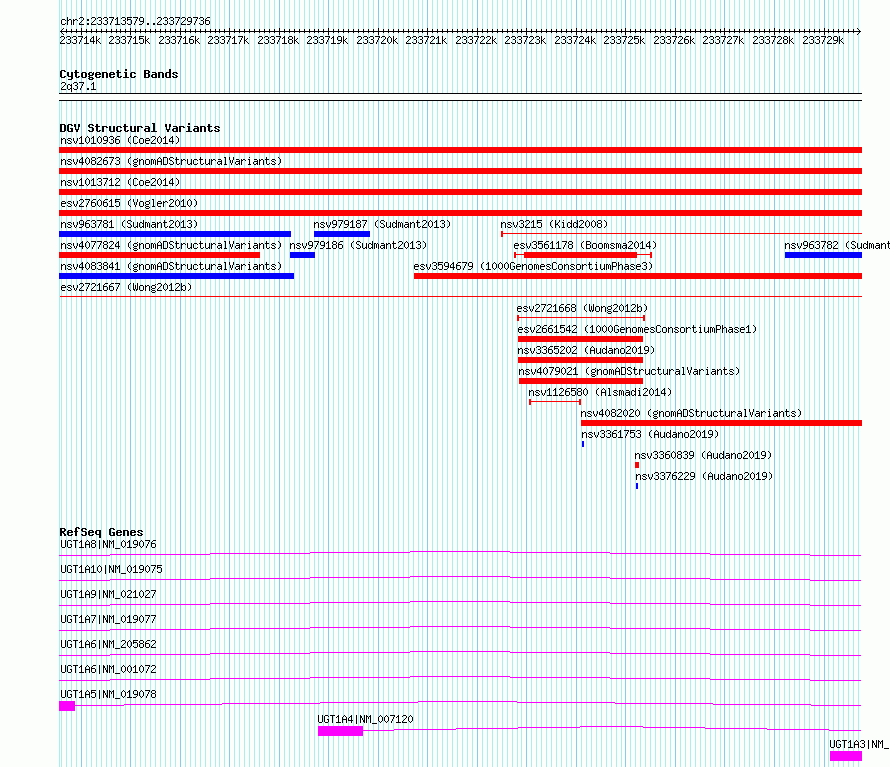Select the UGT1A4|NM_007120 magenta exon block
Viewport: 890px width, 767px height.
(341, 731)
